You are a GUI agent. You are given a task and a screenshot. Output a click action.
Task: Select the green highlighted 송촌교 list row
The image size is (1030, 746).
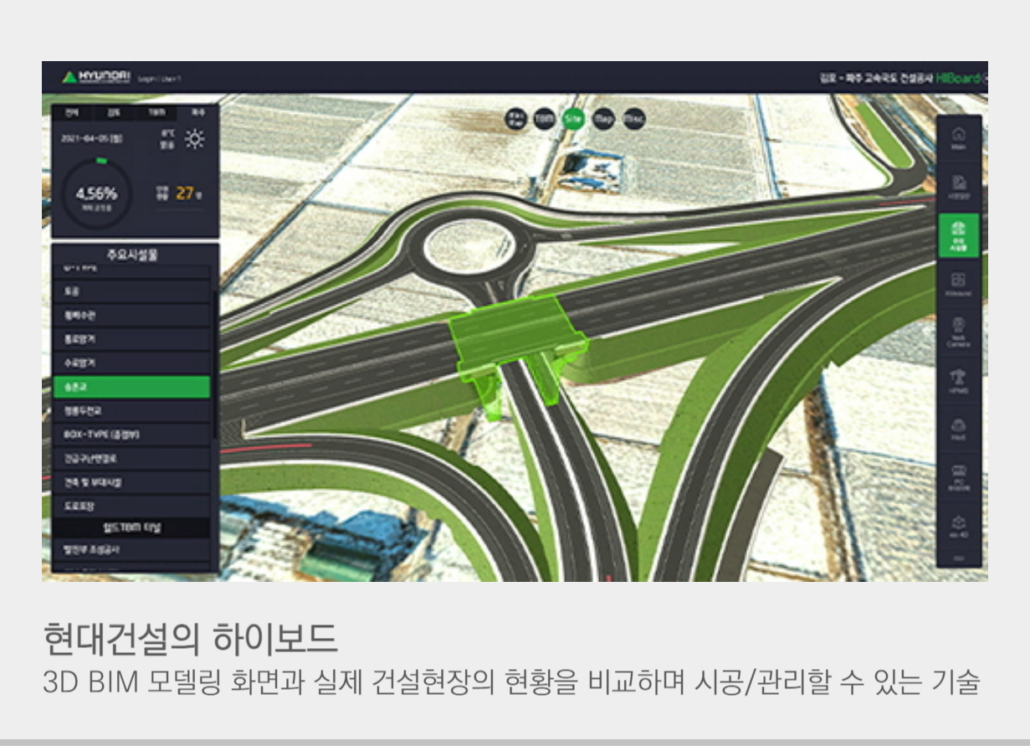(131, 387)
